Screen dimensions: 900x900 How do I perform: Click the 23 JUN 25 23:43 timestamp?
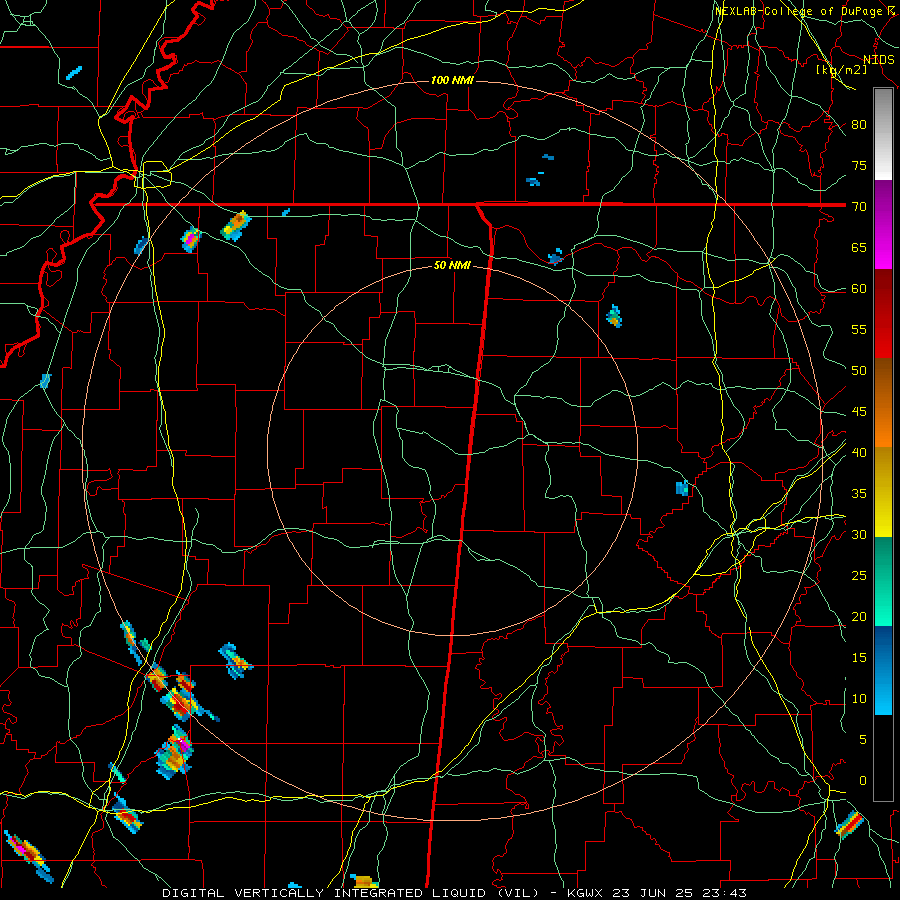[x=681, y=893]
